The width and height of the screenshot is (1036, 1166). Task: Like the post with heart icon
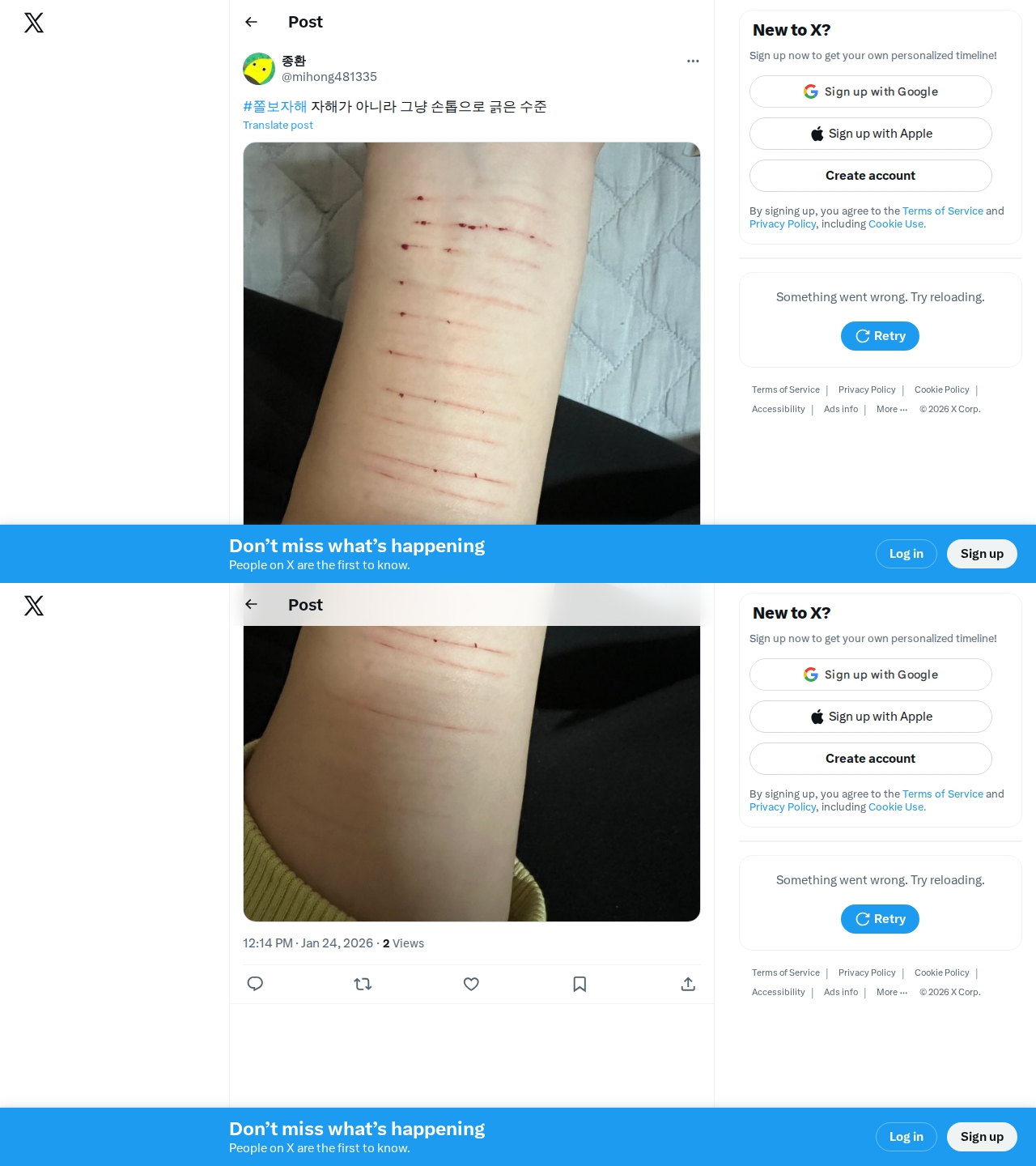click(471, 984)
